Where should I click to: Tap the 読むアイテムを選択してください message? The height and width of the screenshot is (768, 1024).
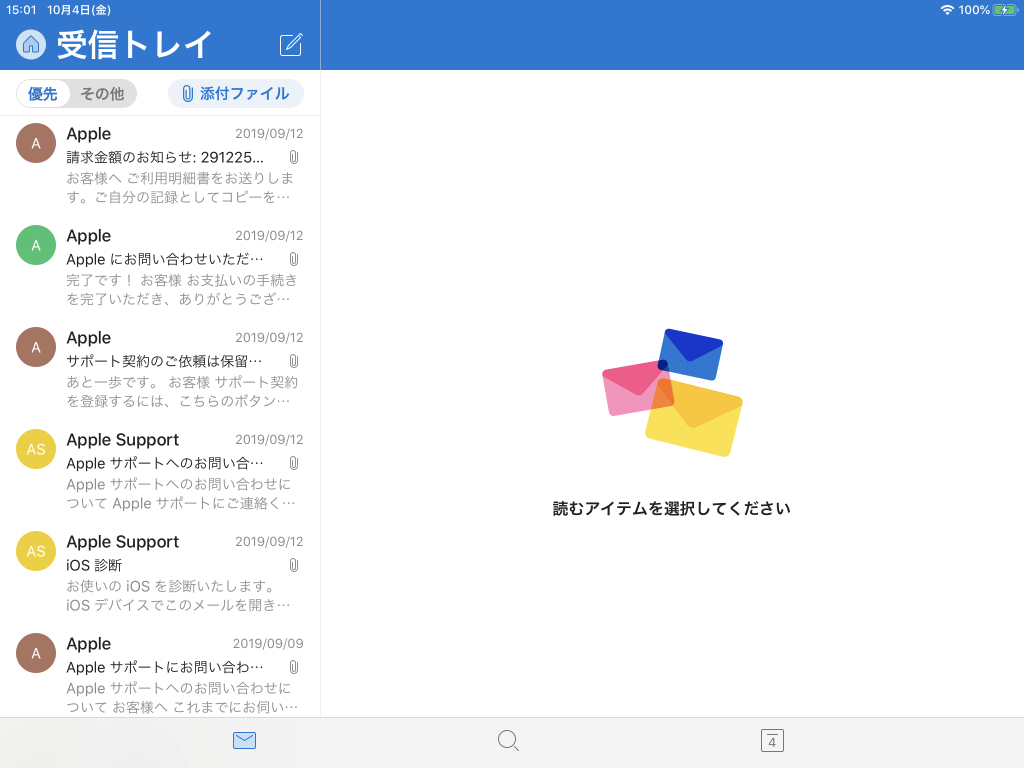coord(671,508)
